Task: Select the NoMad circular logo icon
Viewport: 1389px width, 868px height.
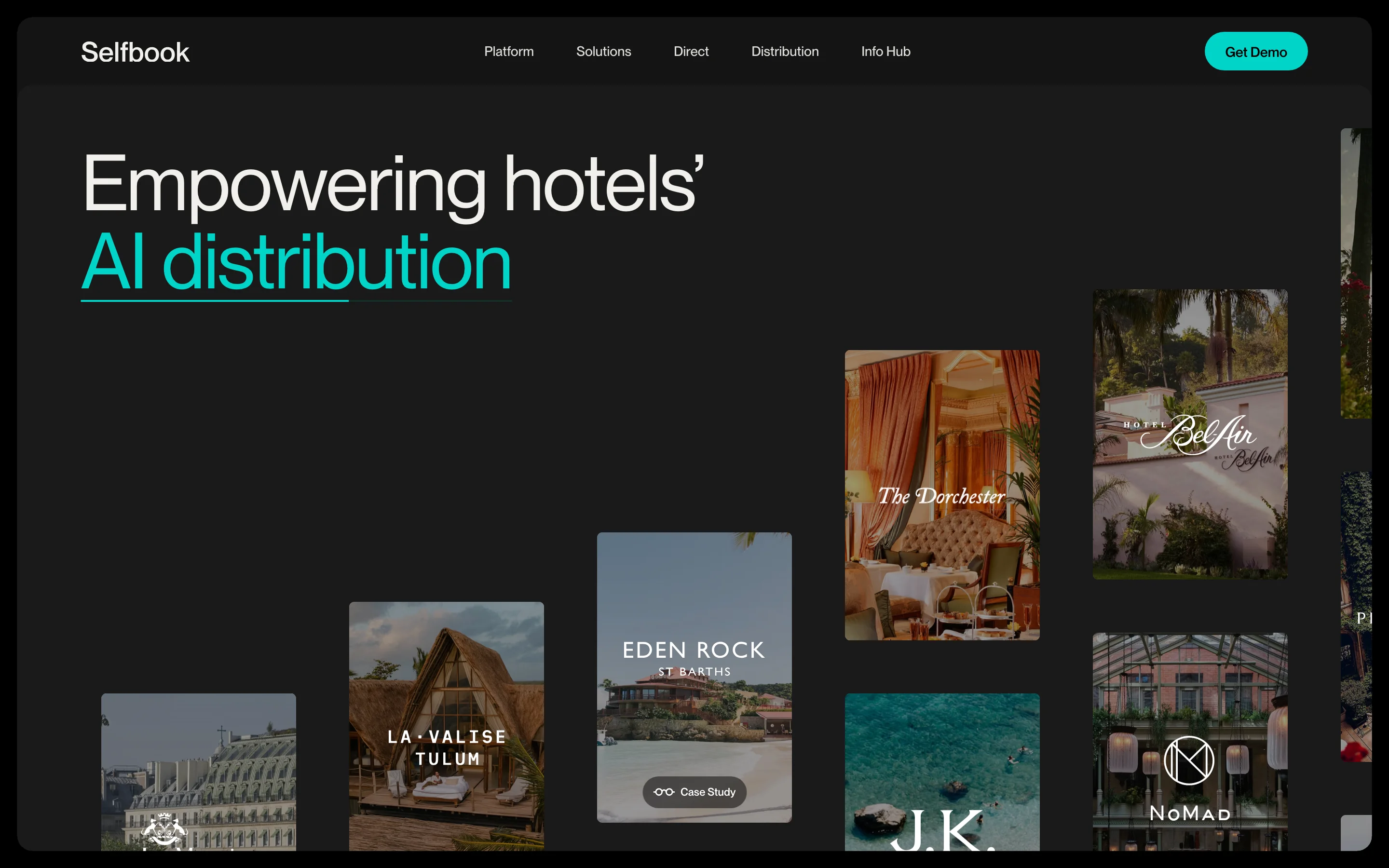Action: 1189,760
